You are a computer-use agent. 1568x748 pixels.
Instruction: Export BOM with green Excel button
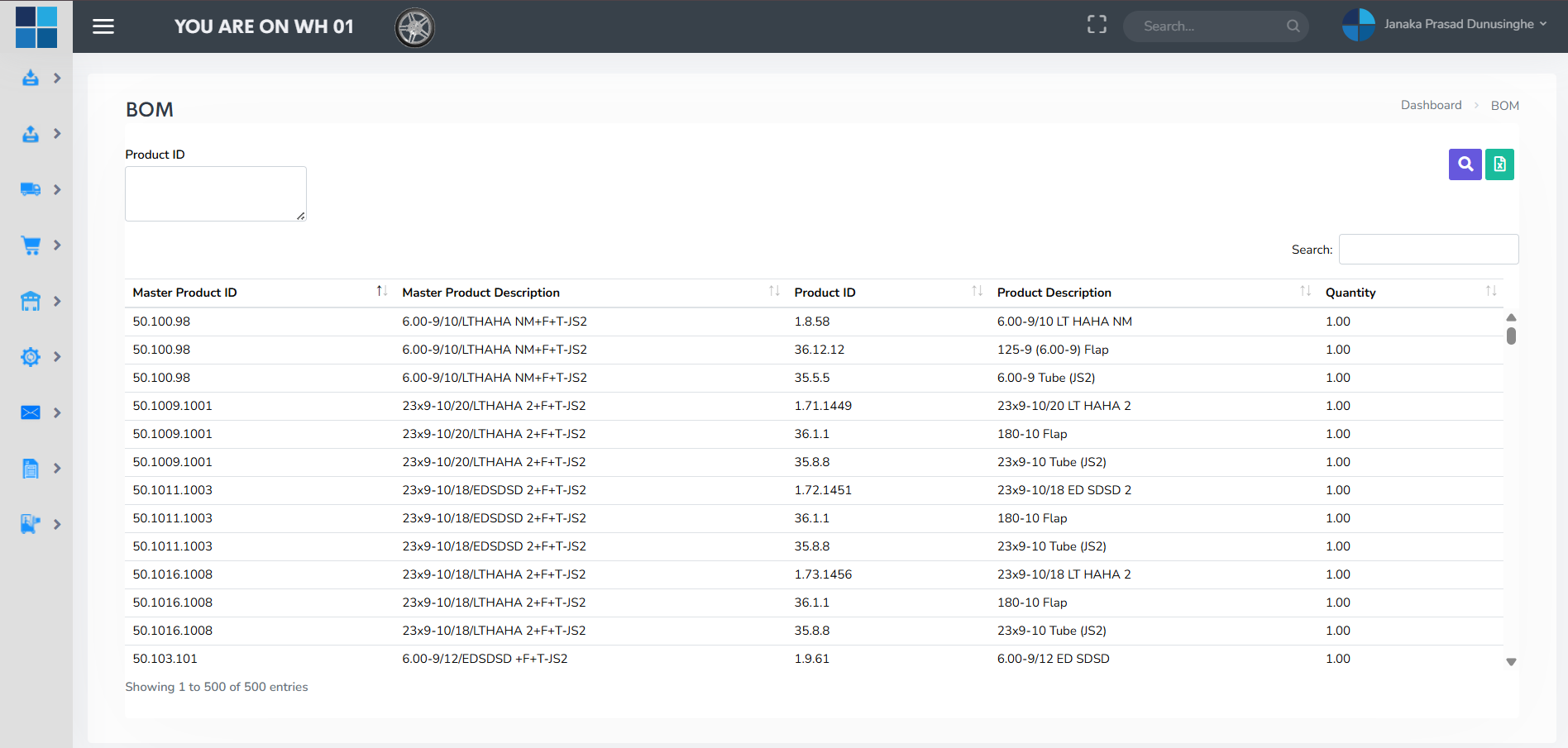[1499, 164]
